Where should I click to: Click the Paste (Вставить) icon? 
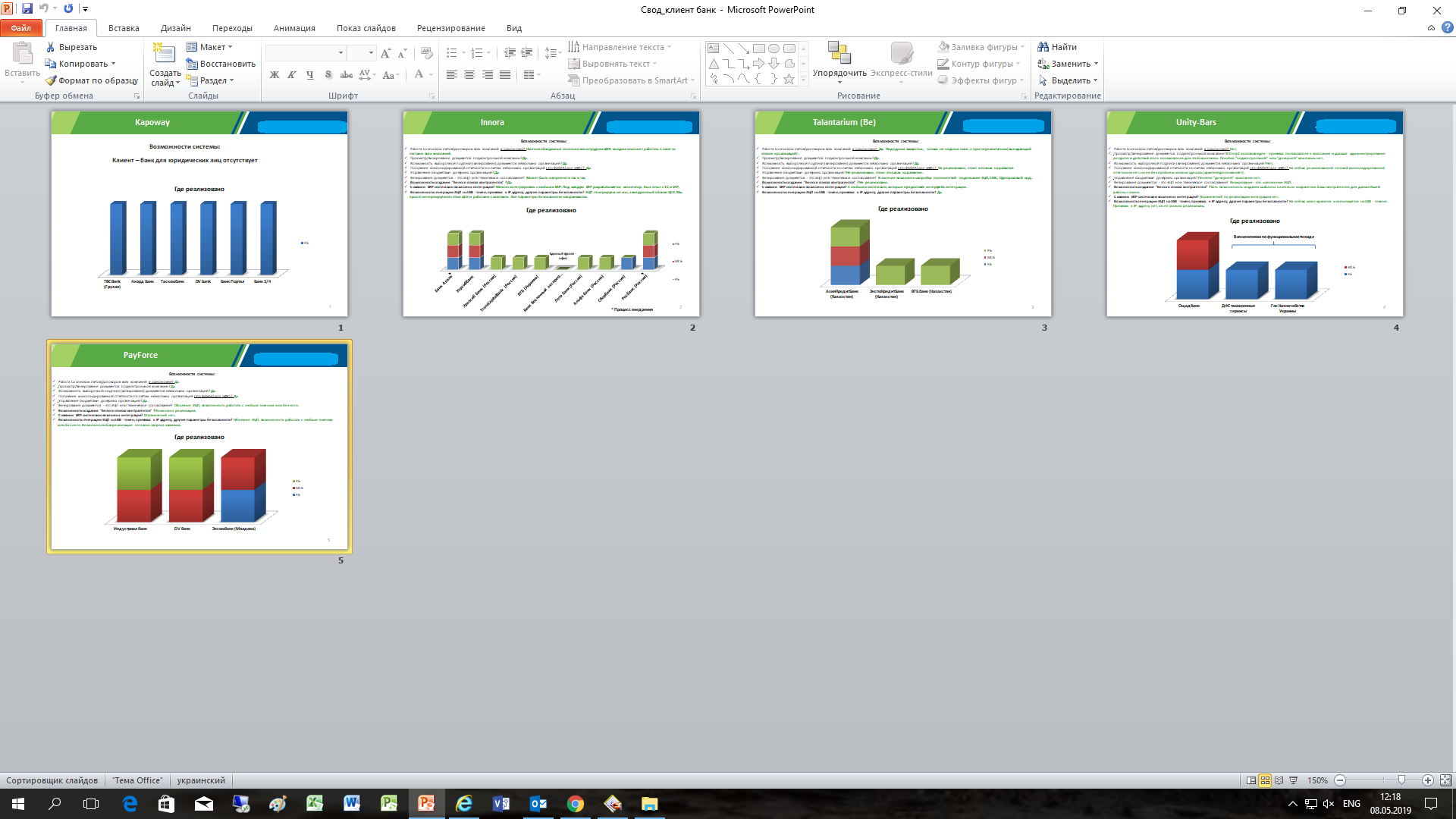(x=22, y=53)
